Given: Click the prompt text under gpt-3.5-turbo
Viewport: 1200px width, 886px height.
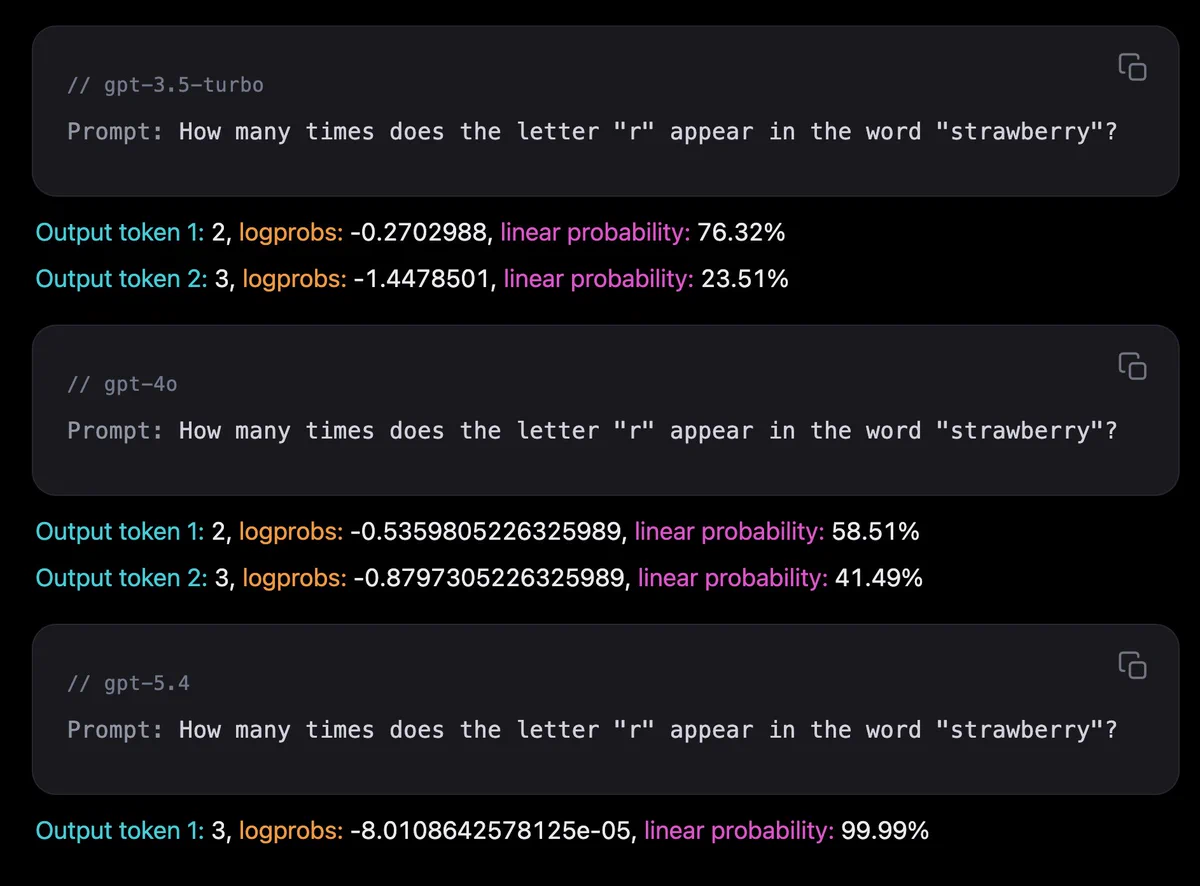Looking at the screenshot, I should 592,131.
